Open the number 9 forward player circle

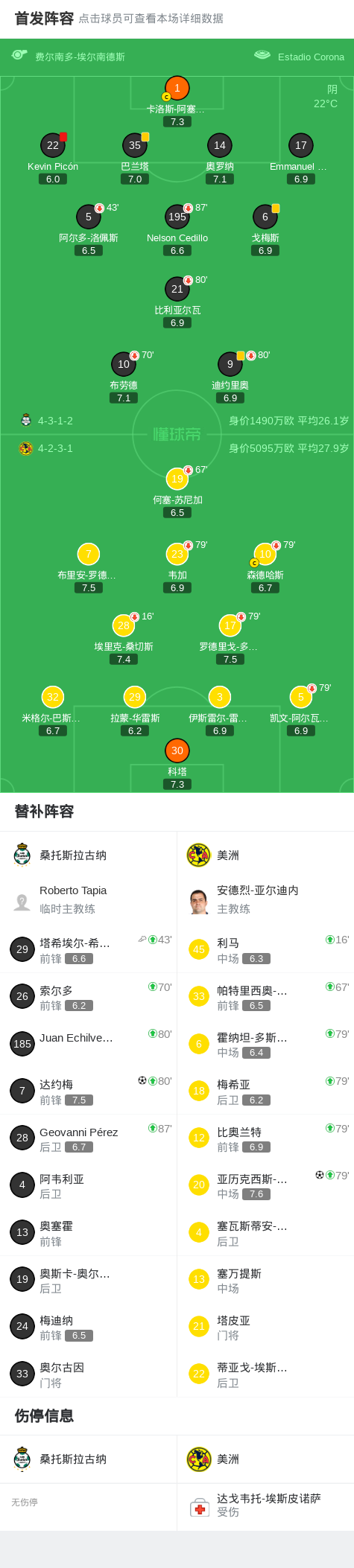point(230,364)
